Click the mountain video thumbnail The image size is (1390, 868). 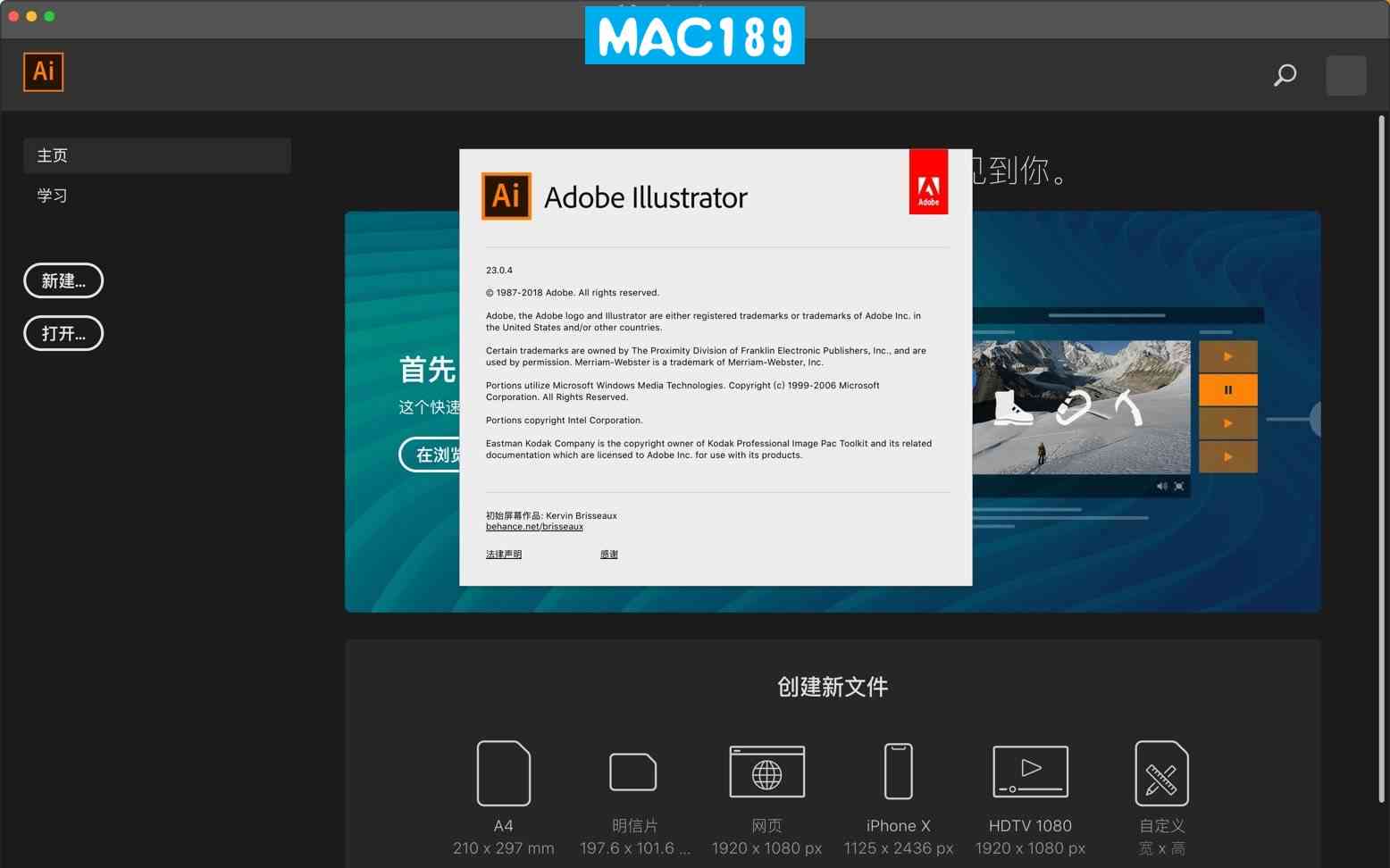1081,407
